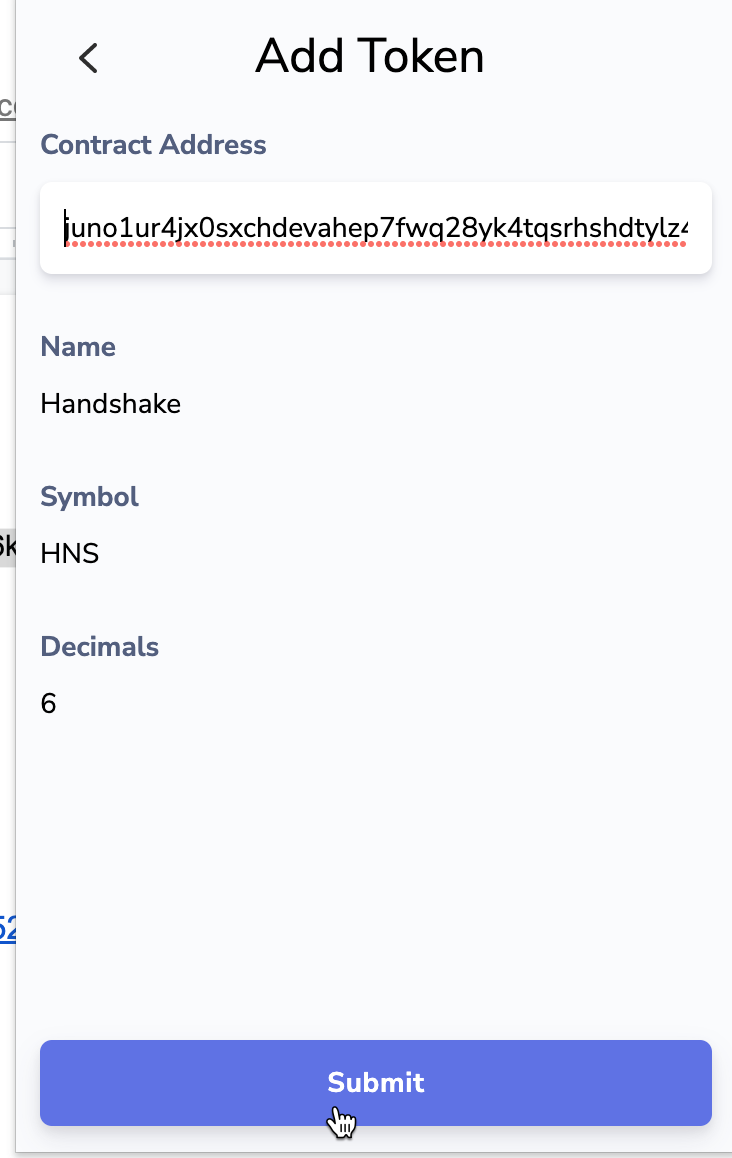Viewport: 732px width, 1158px height.
Task: Open the partially hidden blue link at left edge
Action: tap(7, 929)
